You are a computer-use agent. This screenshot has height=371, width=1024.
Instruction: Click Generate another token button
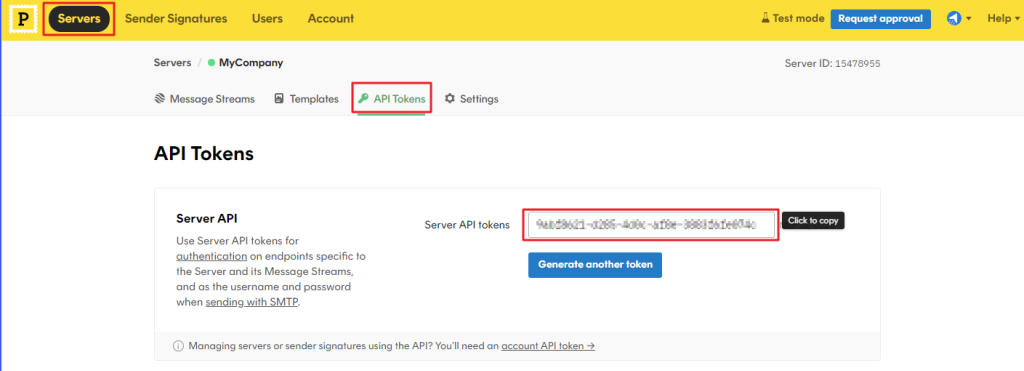[x=595, y=265]
